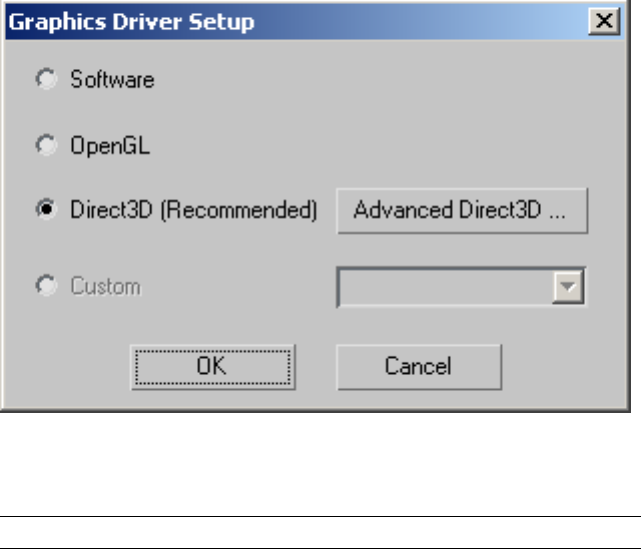Click the X in the title bar
Image resolution: width=641 pixels, height=549 pixels.
pyautogui.click(x=602, y=21)
